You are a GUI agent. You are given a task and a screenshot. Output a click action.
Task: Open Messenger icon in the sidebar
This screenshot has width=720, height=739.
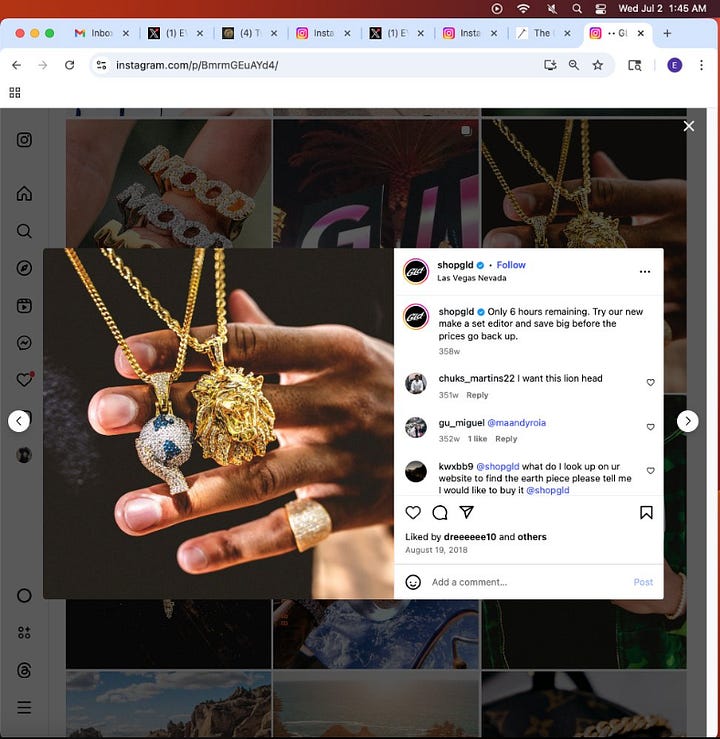(x=24, y=343)
